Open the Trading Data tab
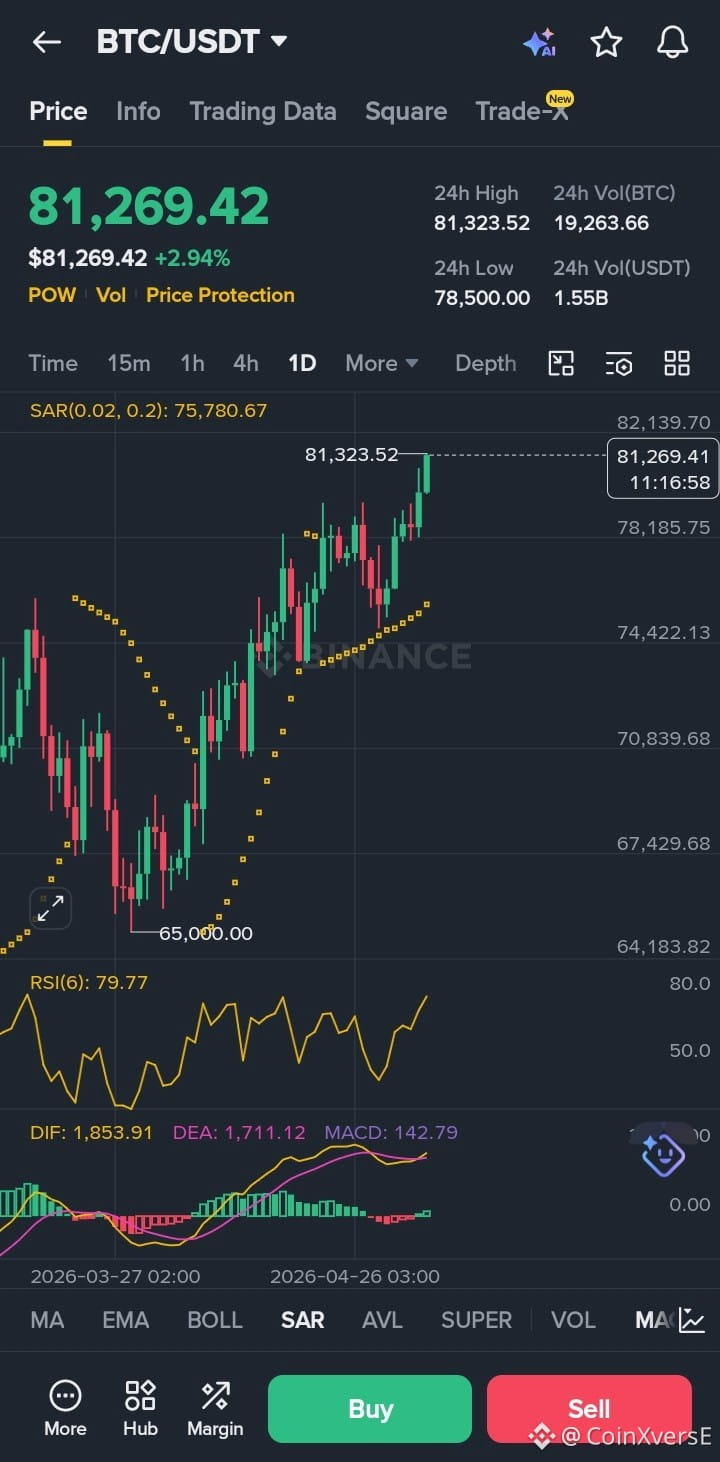The height and width of the screenshot is (1462, 720). (x=263, y=111)
